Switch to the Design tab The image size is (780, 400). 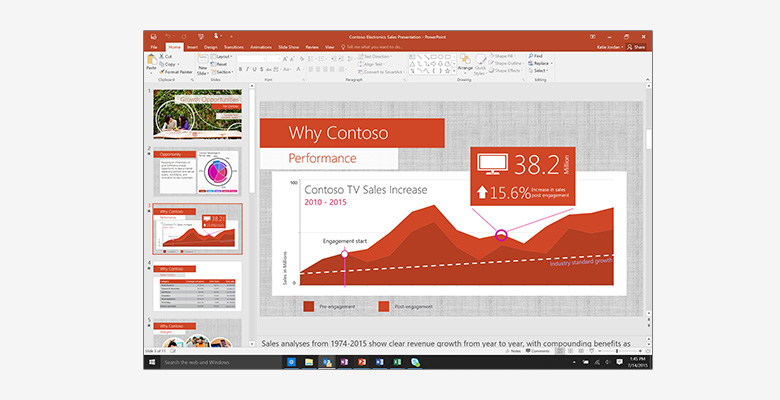point(210,47)
